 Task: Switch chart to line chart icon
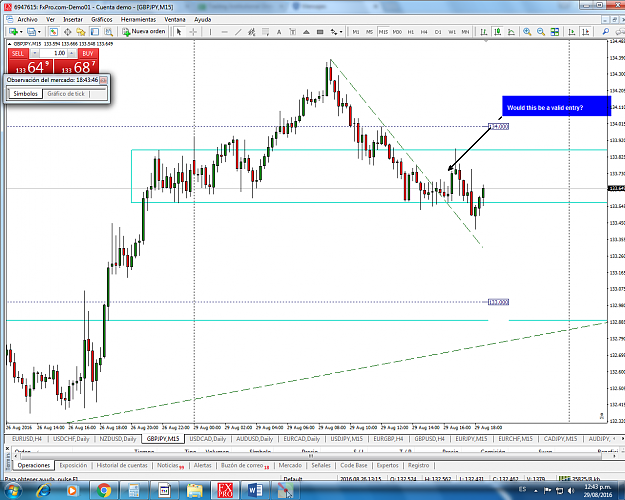pyautogui.click(x=511, y=31)
